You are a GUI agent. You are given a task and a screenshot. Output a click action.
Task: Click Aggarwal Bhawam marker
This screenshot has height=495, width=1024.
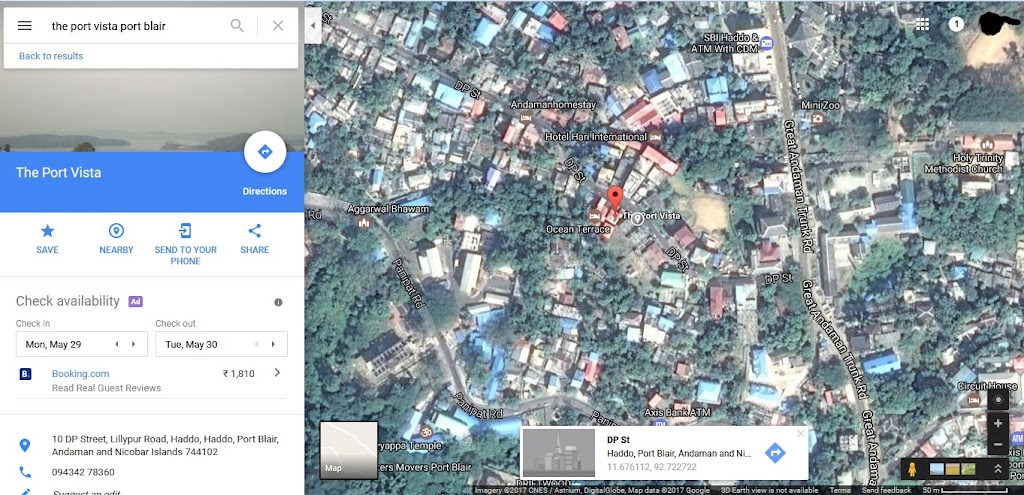pos(364,223)
